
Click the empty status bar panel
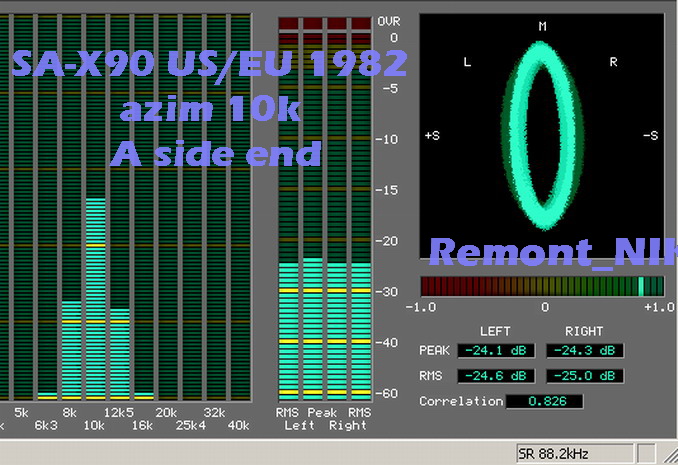645,453
